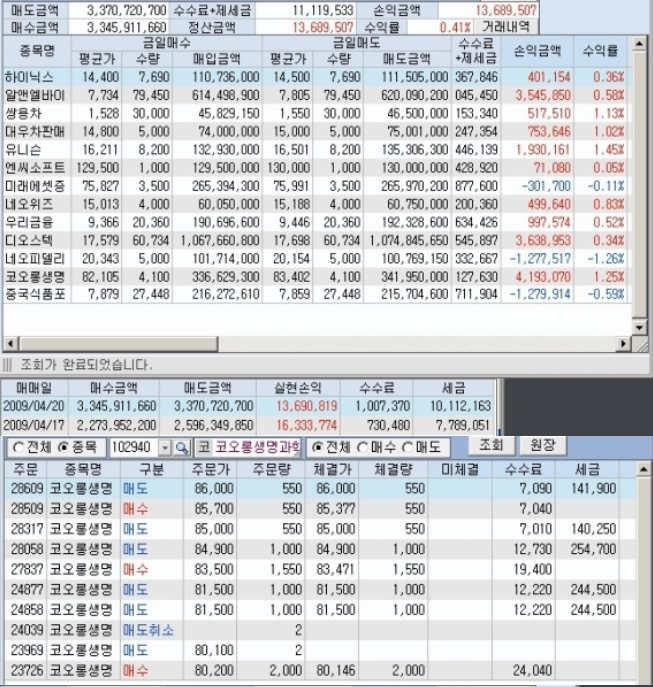The width and height of the screenshot is (653, 687).
Task: Click realized profit value 13,690,819
Action: coord(306,406)
